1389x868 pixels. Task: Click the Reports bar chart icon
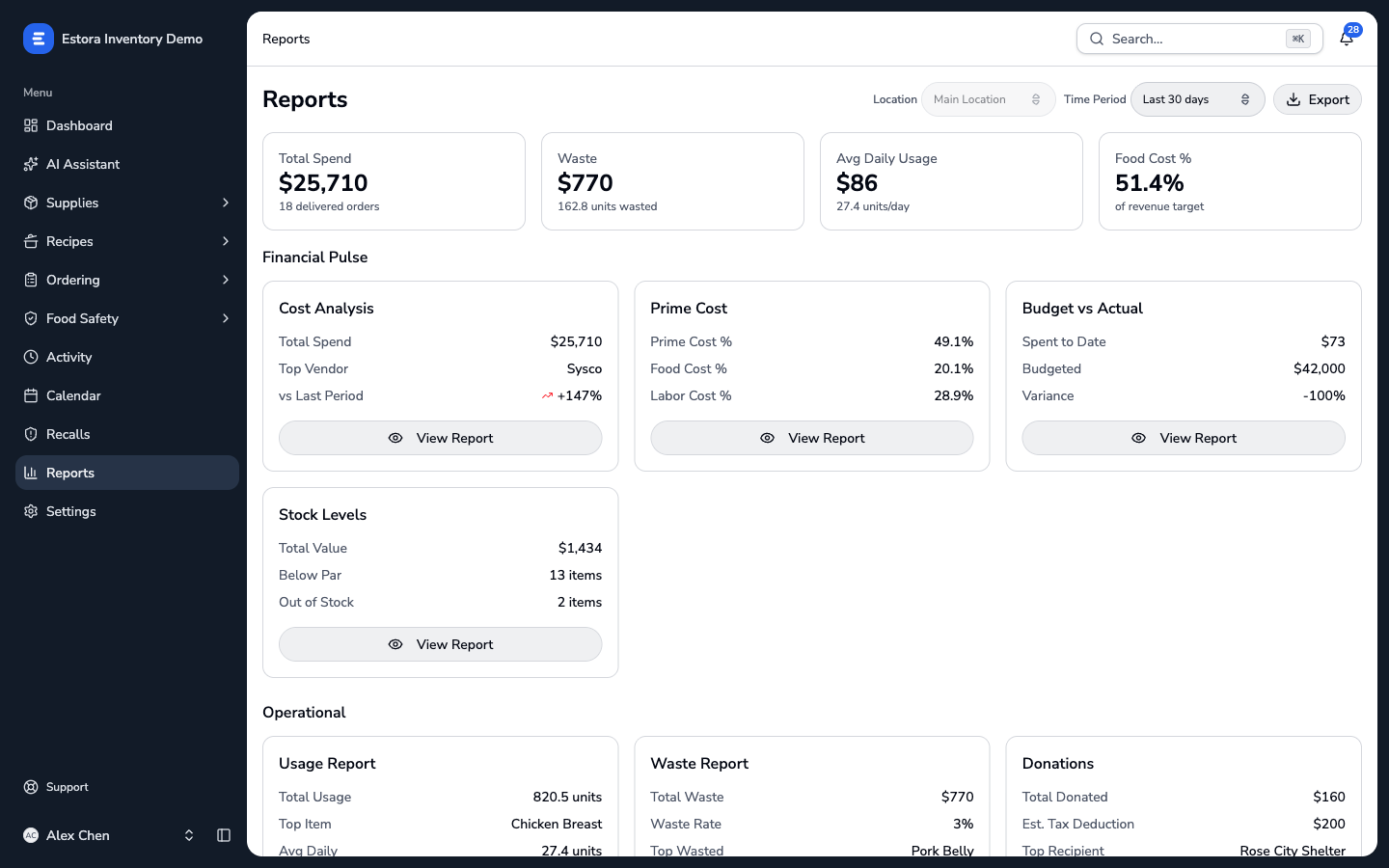coord(31,473)
